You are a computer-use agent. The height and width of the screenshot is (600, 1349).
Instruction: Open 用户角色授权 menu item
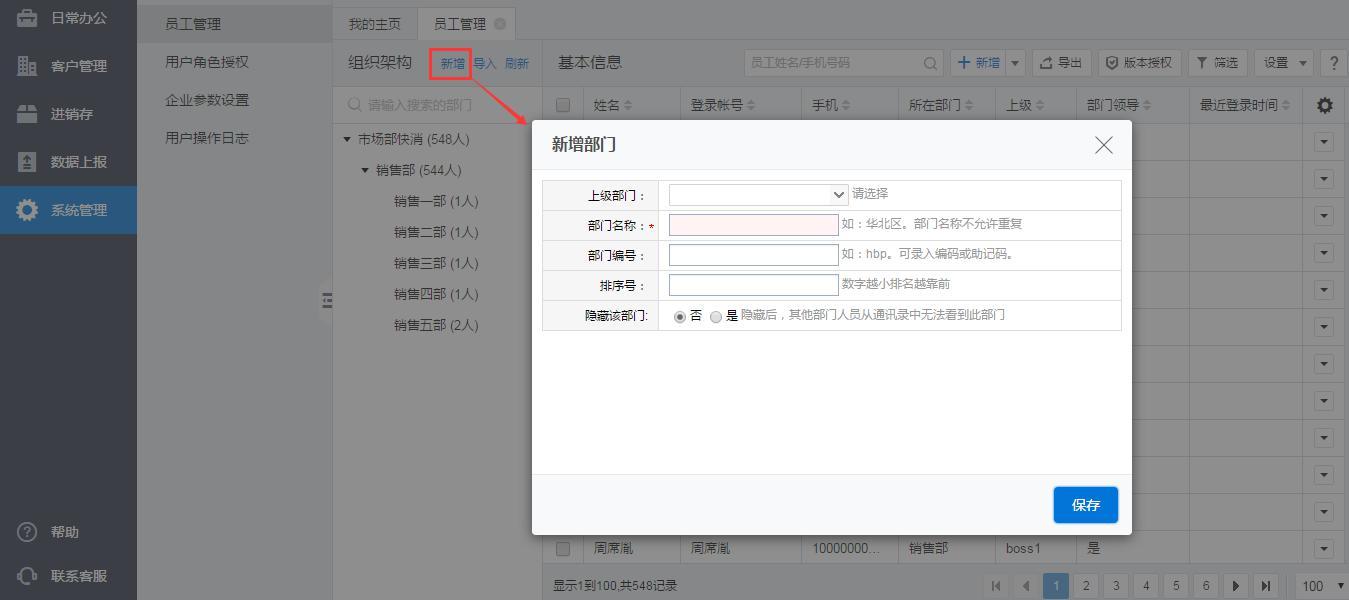point(207,62)
